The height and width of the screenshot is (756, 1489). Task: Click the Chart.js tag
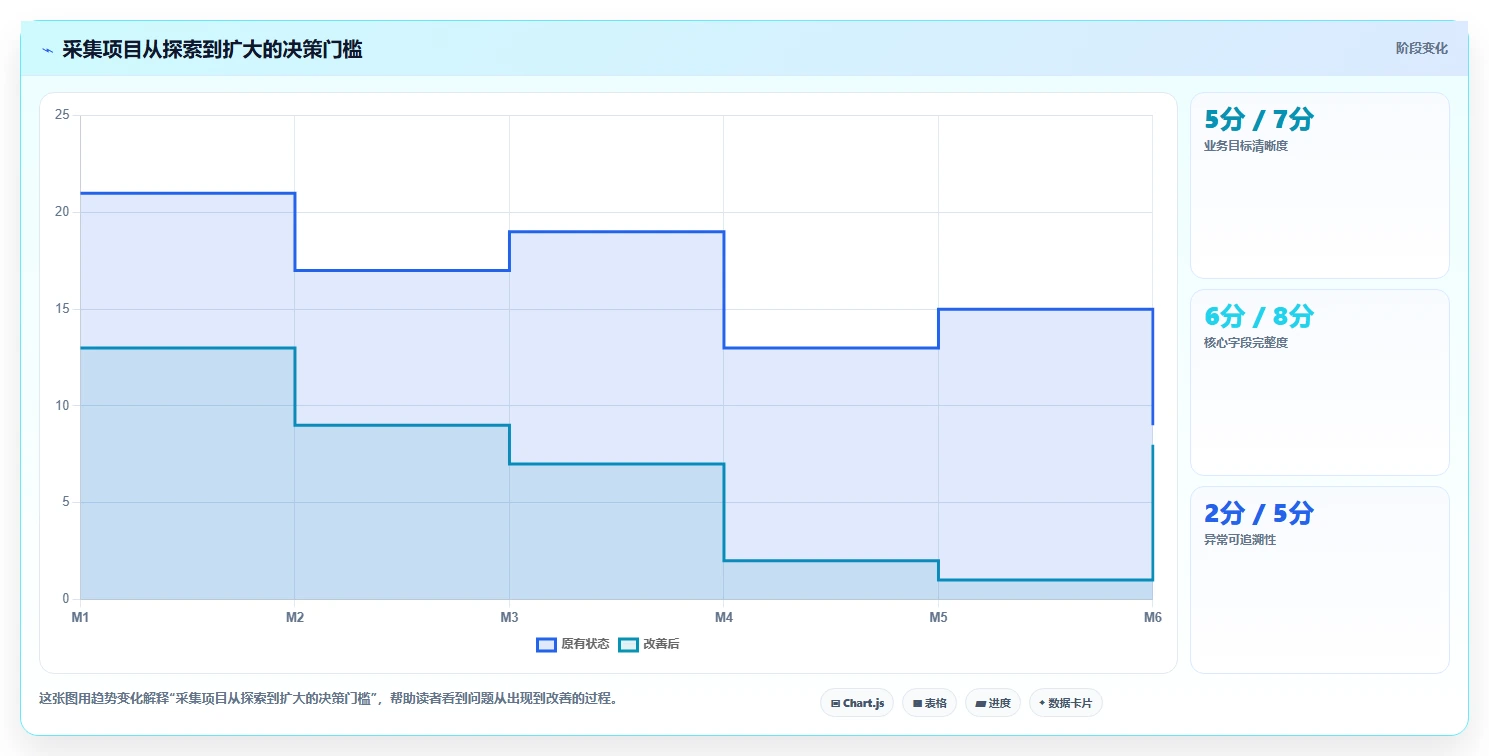(857, 703)
